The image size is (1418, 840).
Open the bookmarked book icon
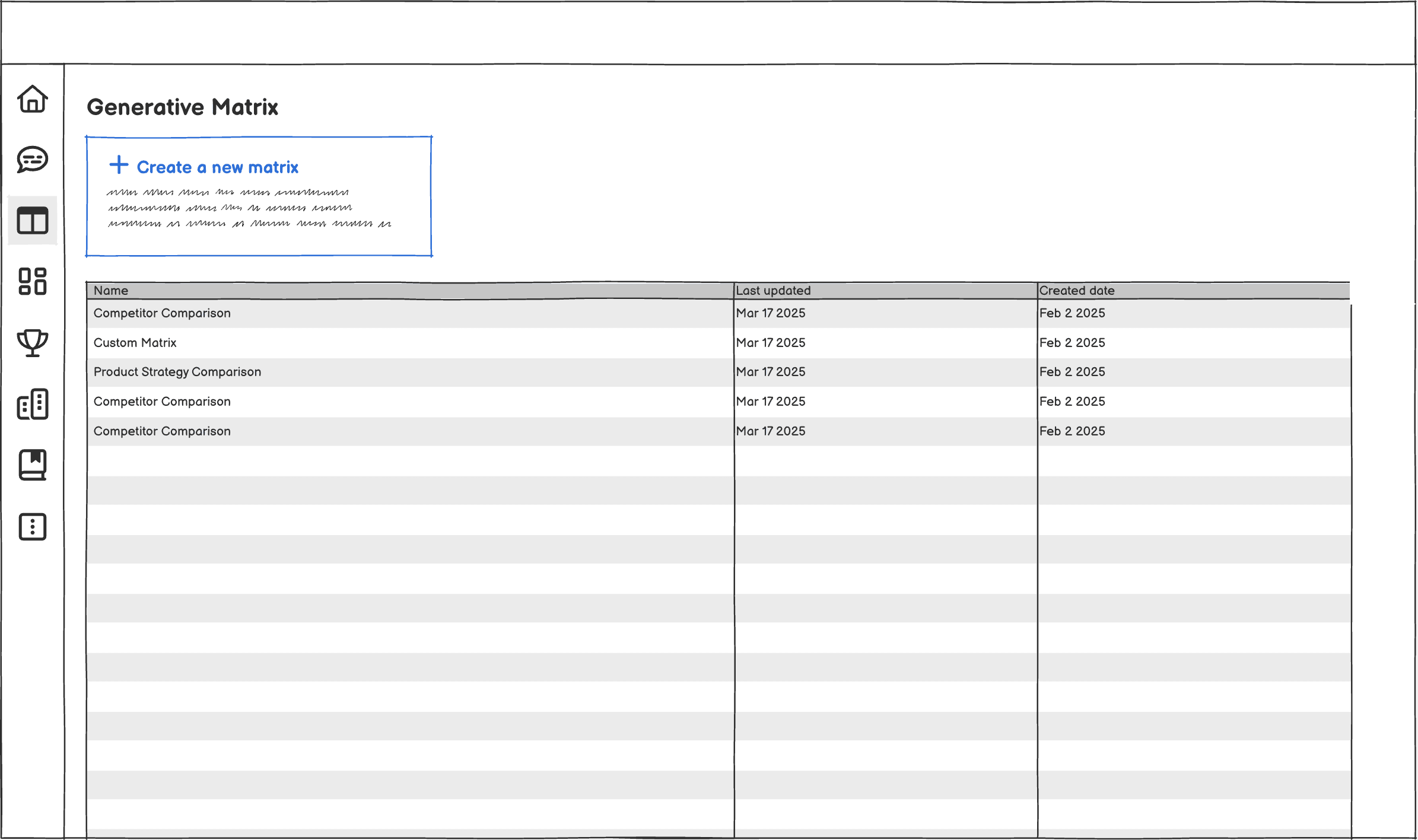[33, 465]
